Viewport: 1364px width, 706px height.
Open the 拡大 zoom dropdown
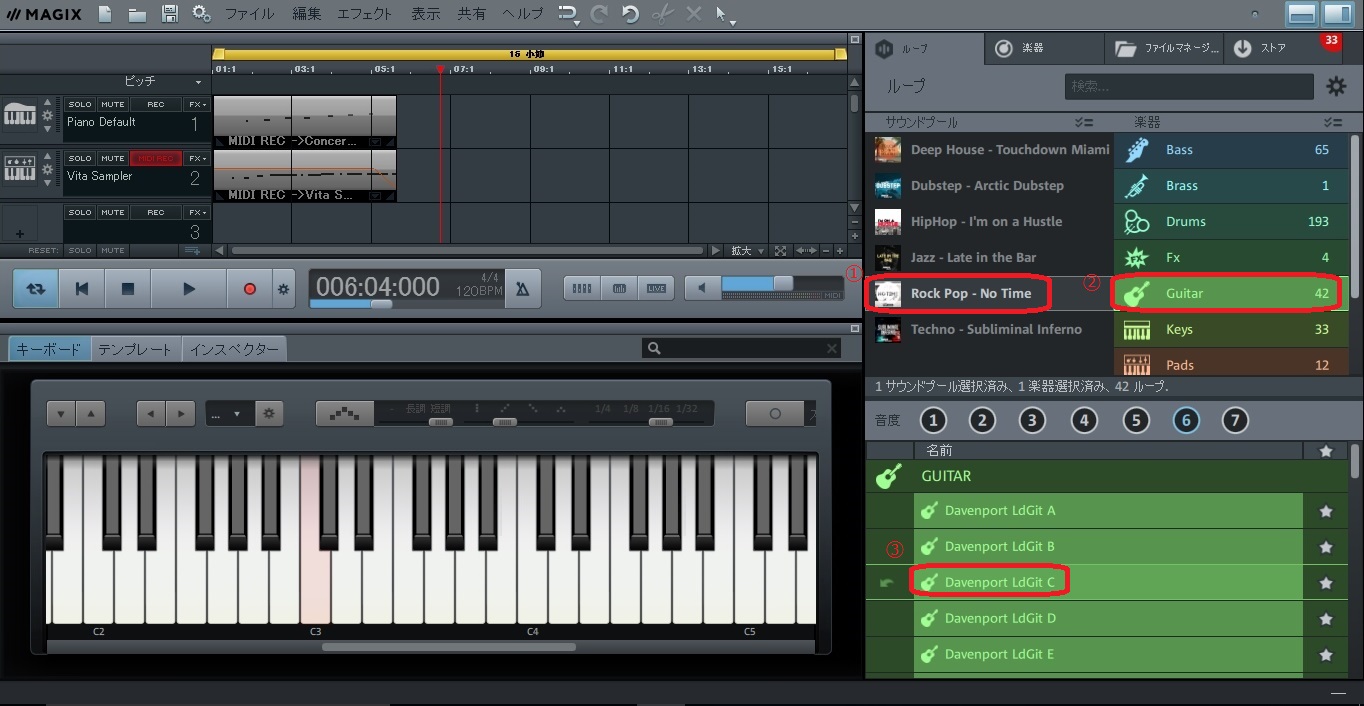click(747, 251)
